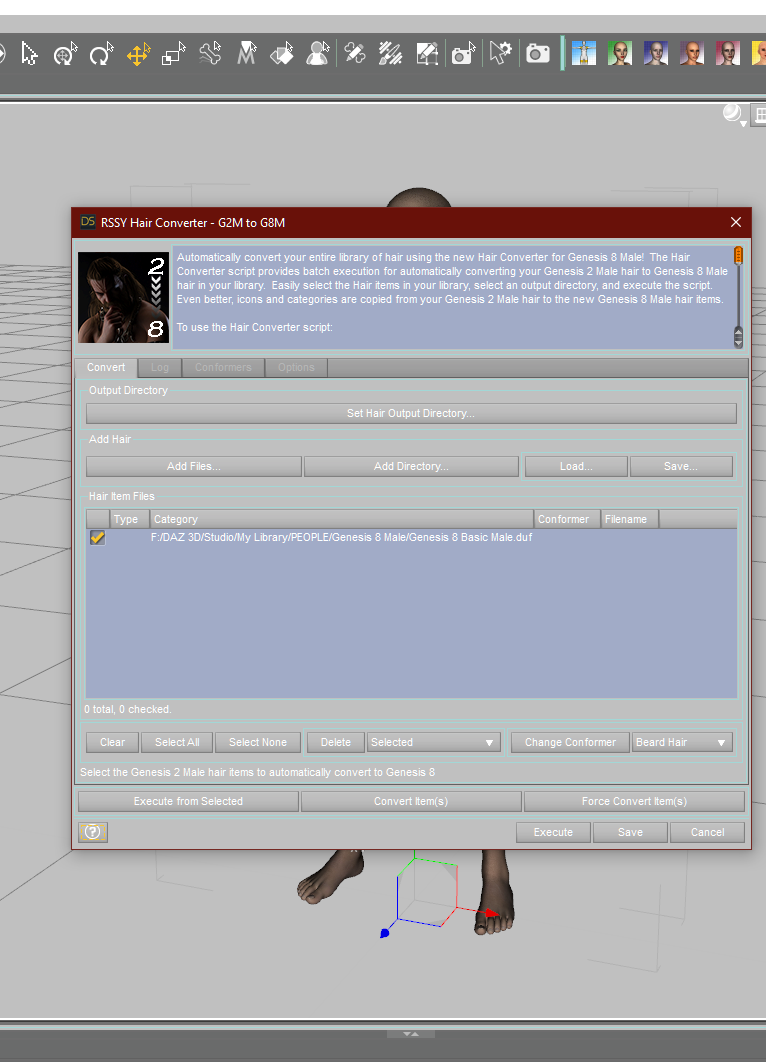Click the Execute button at dialog bottom
Image resolution: width=766 pixels, height=1062 pixels.
tap(553, 832)
